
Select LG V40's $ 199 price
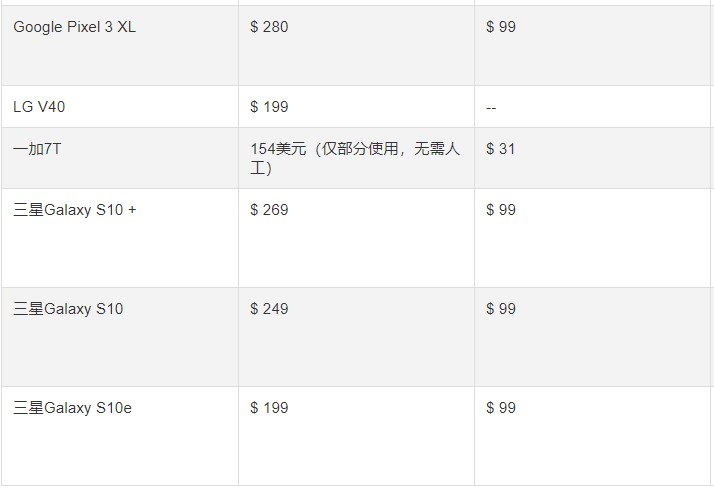click(269, 107)
